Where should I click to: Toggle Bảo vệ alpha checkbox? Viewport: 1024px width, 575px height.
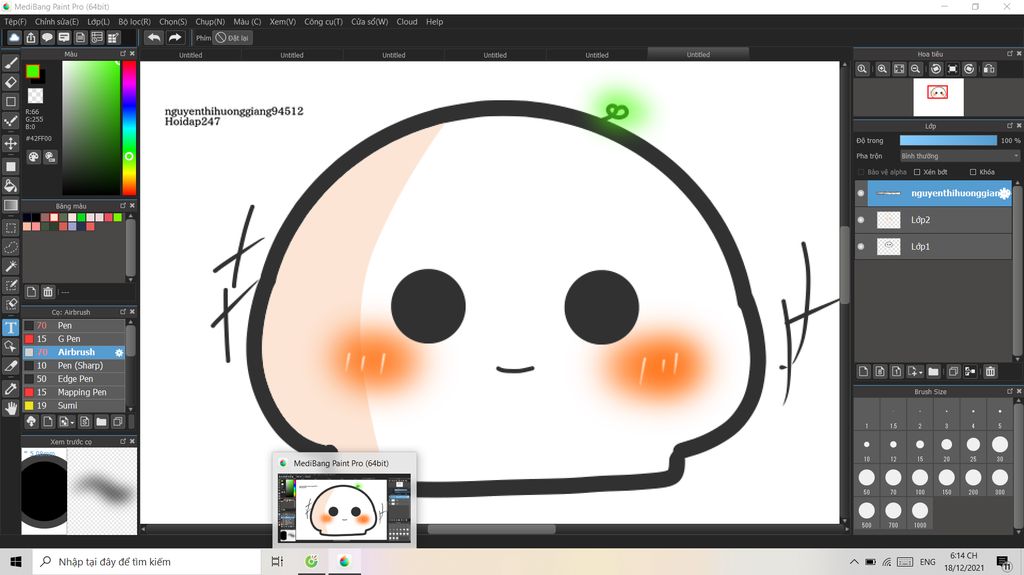tap(861, 172)
